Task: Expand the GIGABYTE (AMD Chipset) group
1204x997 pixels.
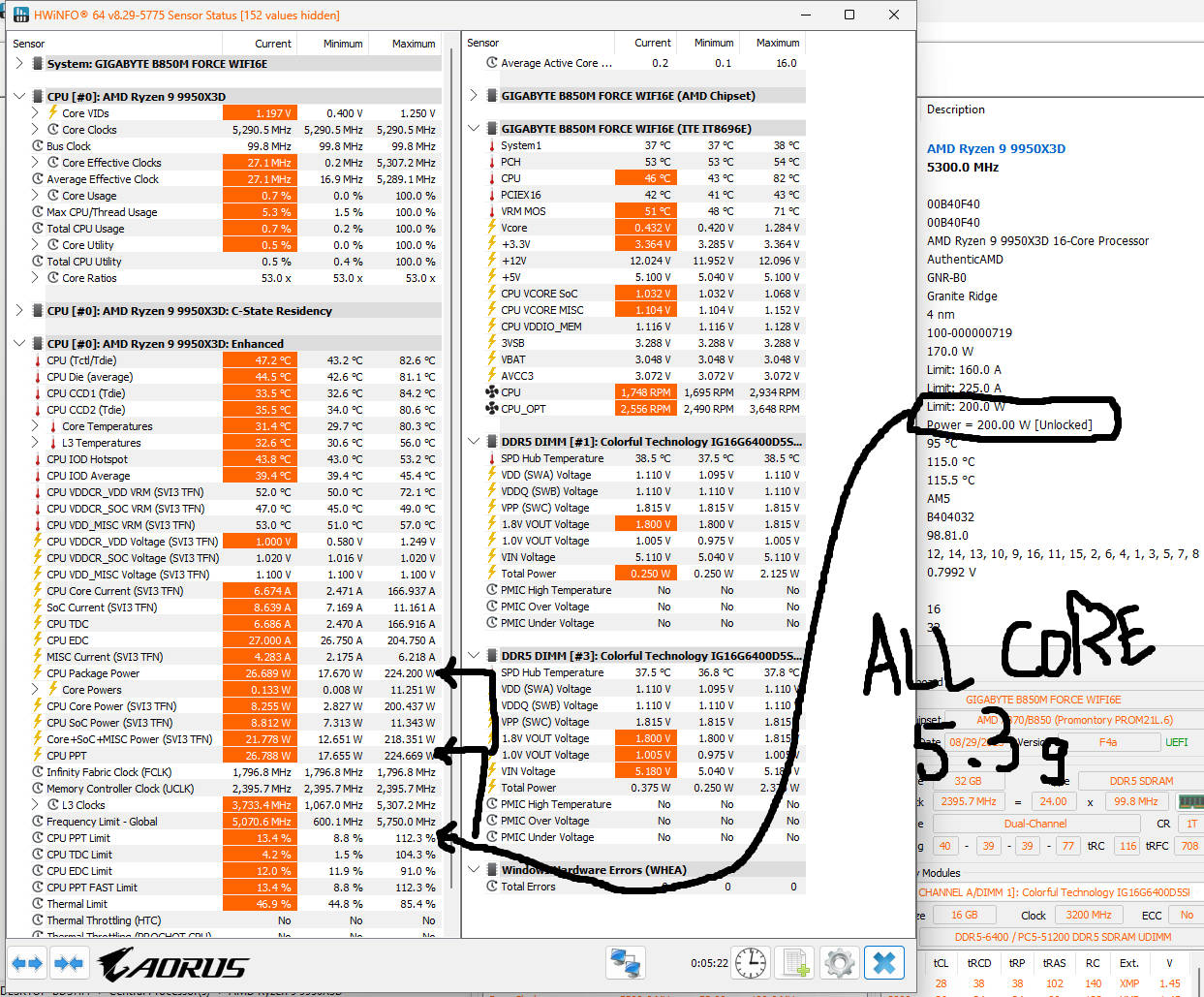Action: (x=474, y=96)
